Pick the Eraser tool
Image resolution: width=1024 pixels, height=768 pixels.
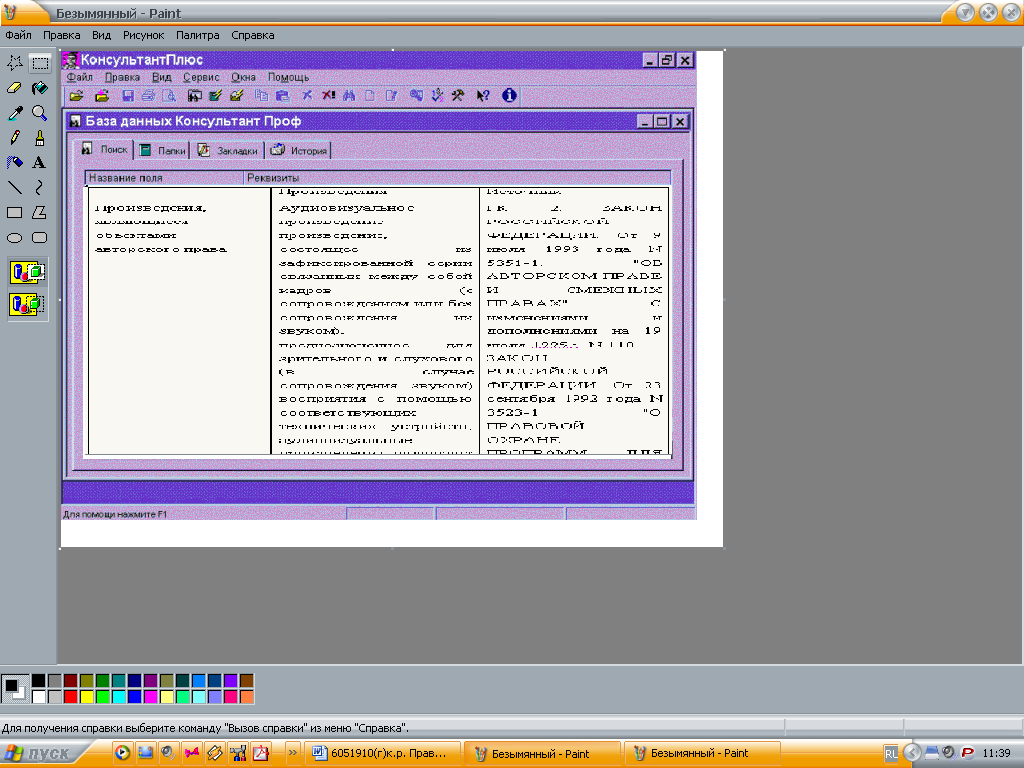[14, 88]
